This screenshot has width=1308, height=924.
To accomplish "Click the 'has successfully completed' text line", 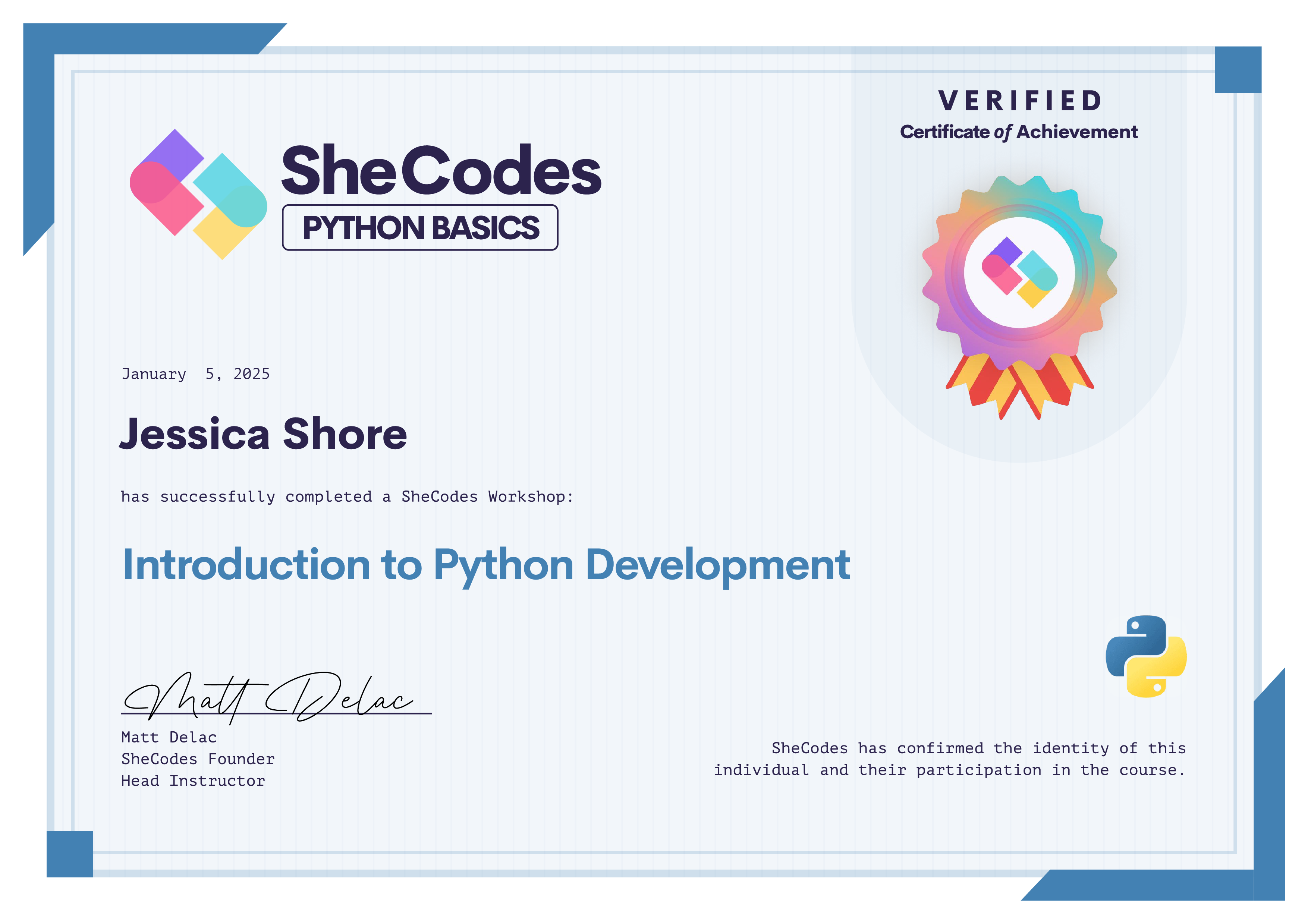I will (346, 496).
